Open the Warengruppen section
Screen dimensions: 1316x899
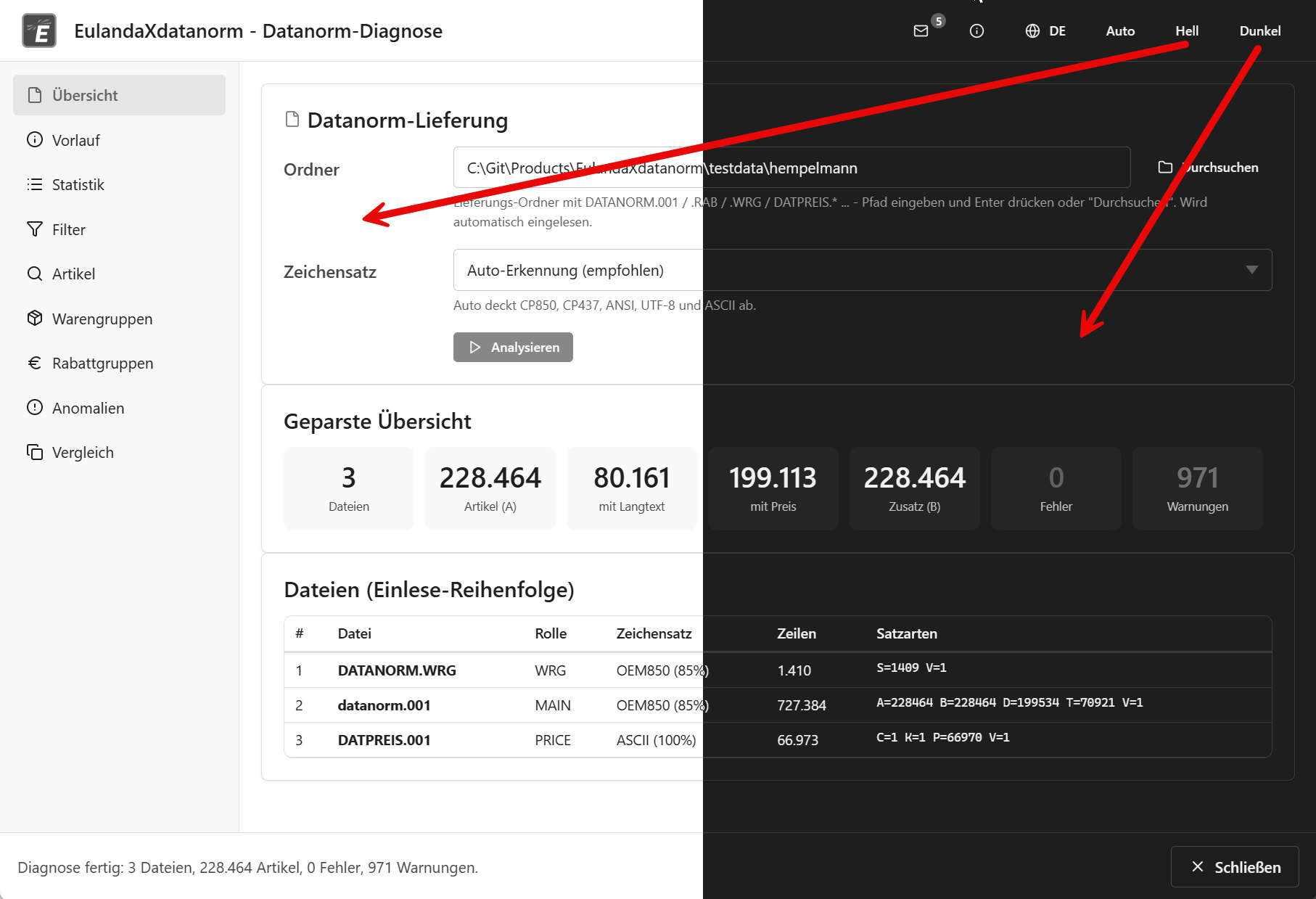click(119, 319)
